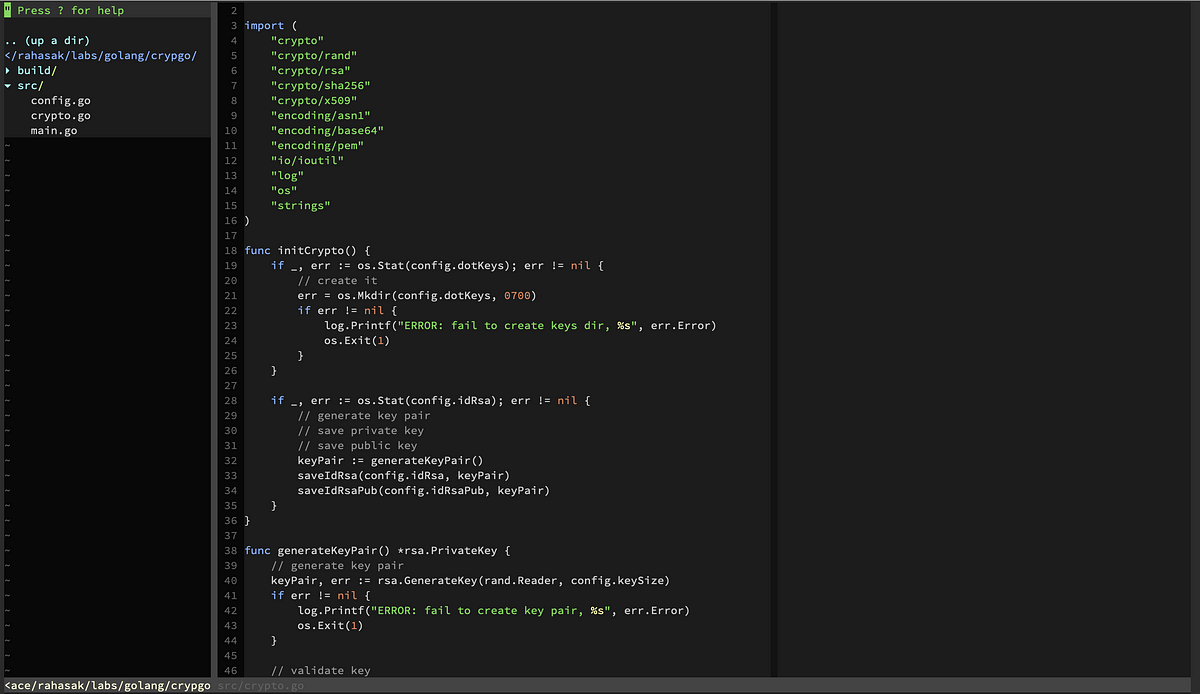Screen dimensions: 1200x694
Task: Open main.go in the file tree
Action: (54, 131)
